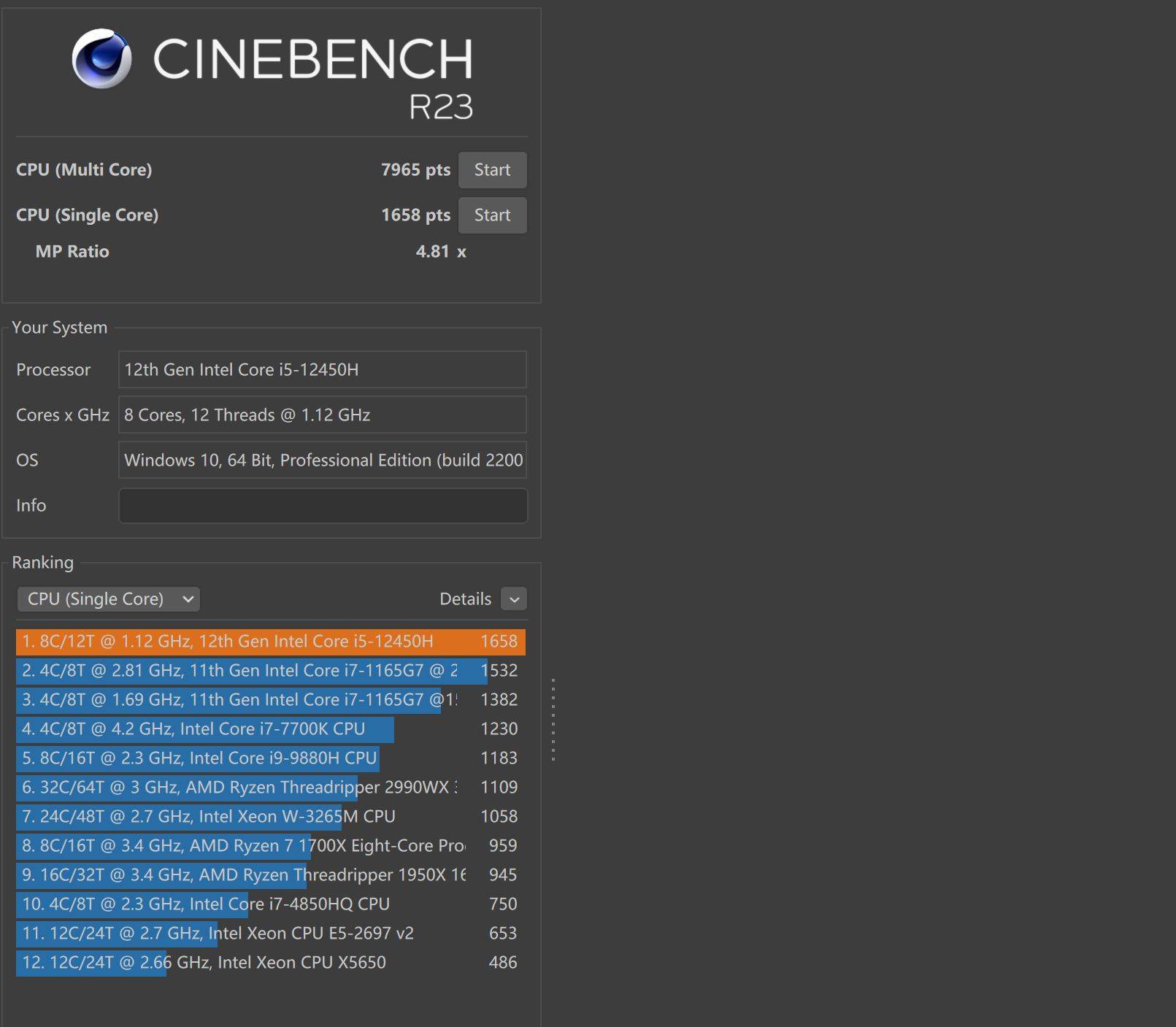Click inside the Info input field
1176x1027 pixels.
point(323,505)
